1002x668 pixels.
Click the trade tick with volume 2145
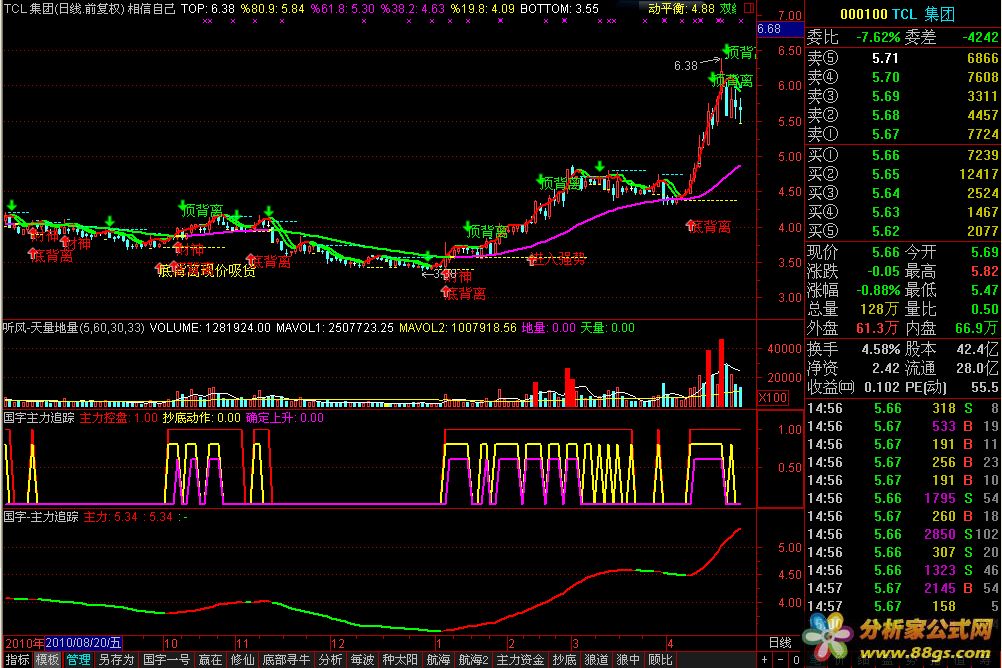[902, 587]
